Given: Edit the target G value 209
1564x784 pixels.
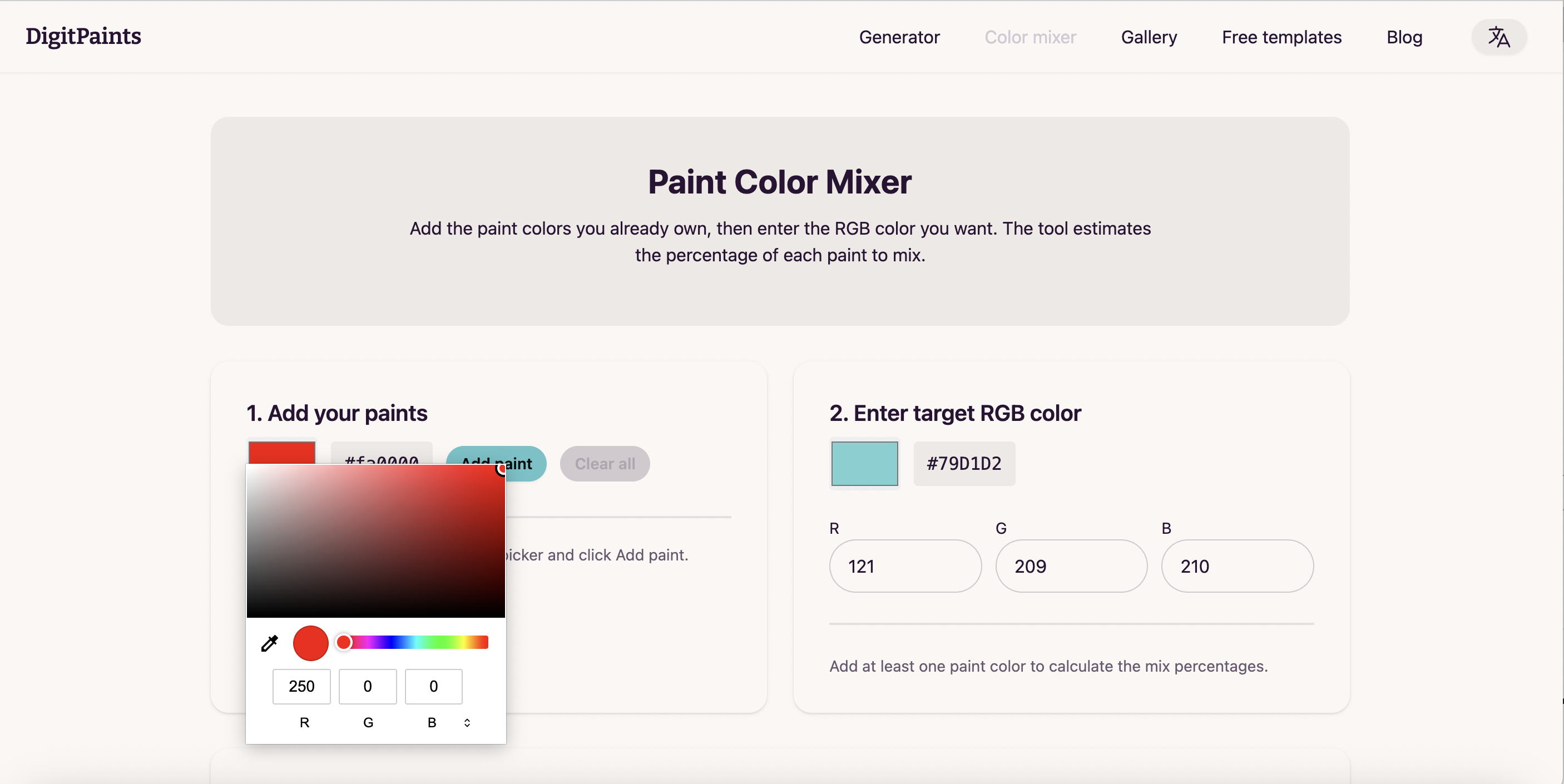Looking at the screenshot, I should [x=1071, y=565].
